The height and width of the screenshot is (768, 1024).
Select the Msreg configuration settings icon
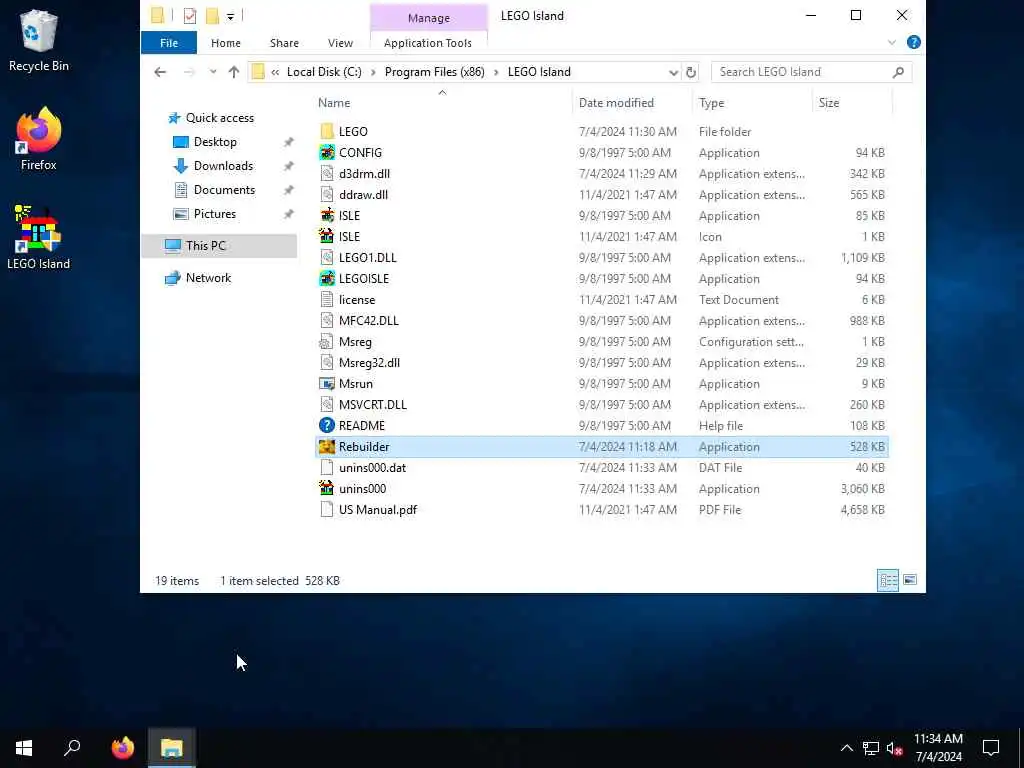(x=327, y=341)
